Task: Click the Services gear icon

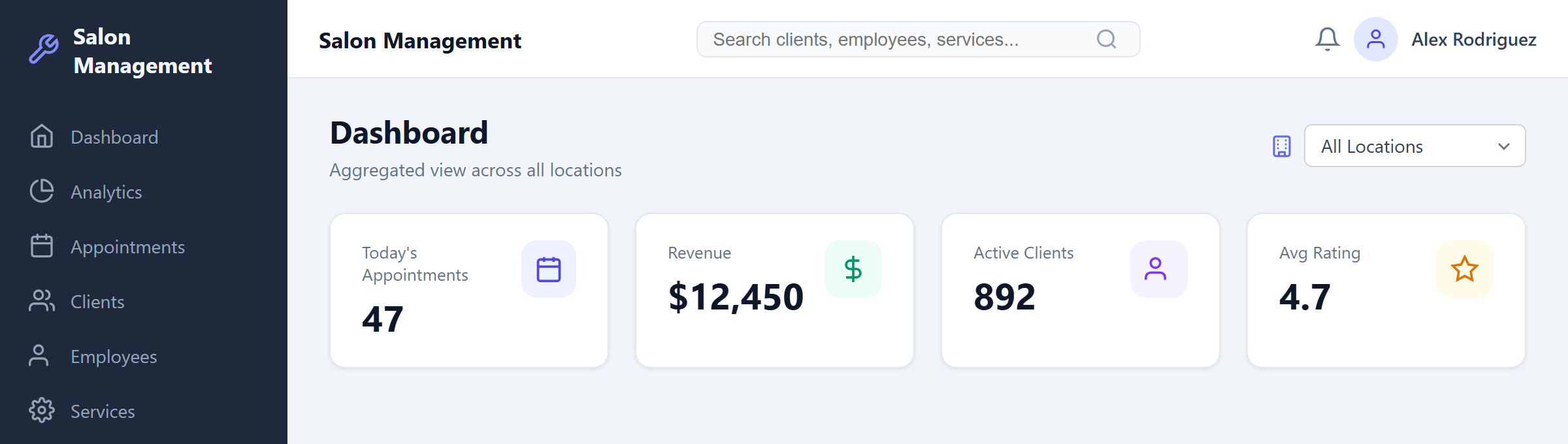Action: pyautogui.click(x=42, y=411)
